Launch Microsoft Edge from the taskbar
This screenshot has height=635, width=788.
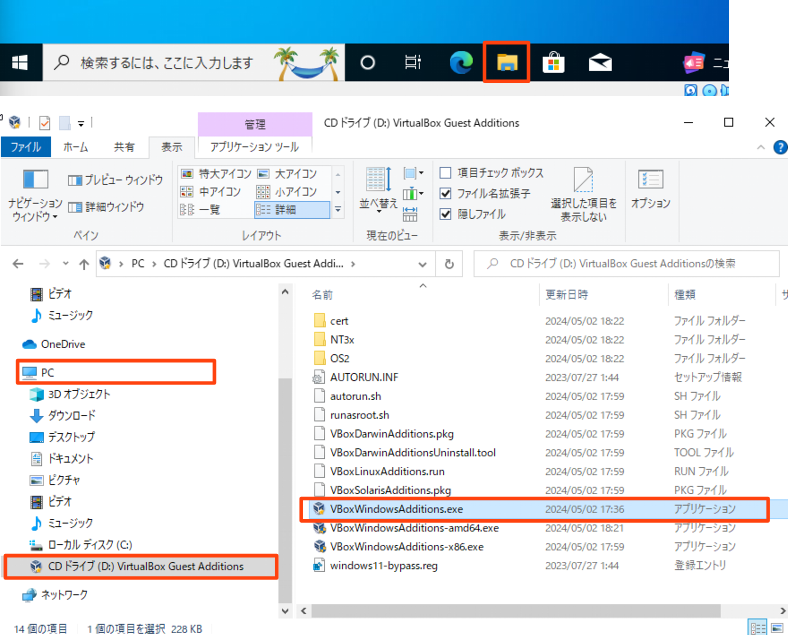tap(461, 62)
